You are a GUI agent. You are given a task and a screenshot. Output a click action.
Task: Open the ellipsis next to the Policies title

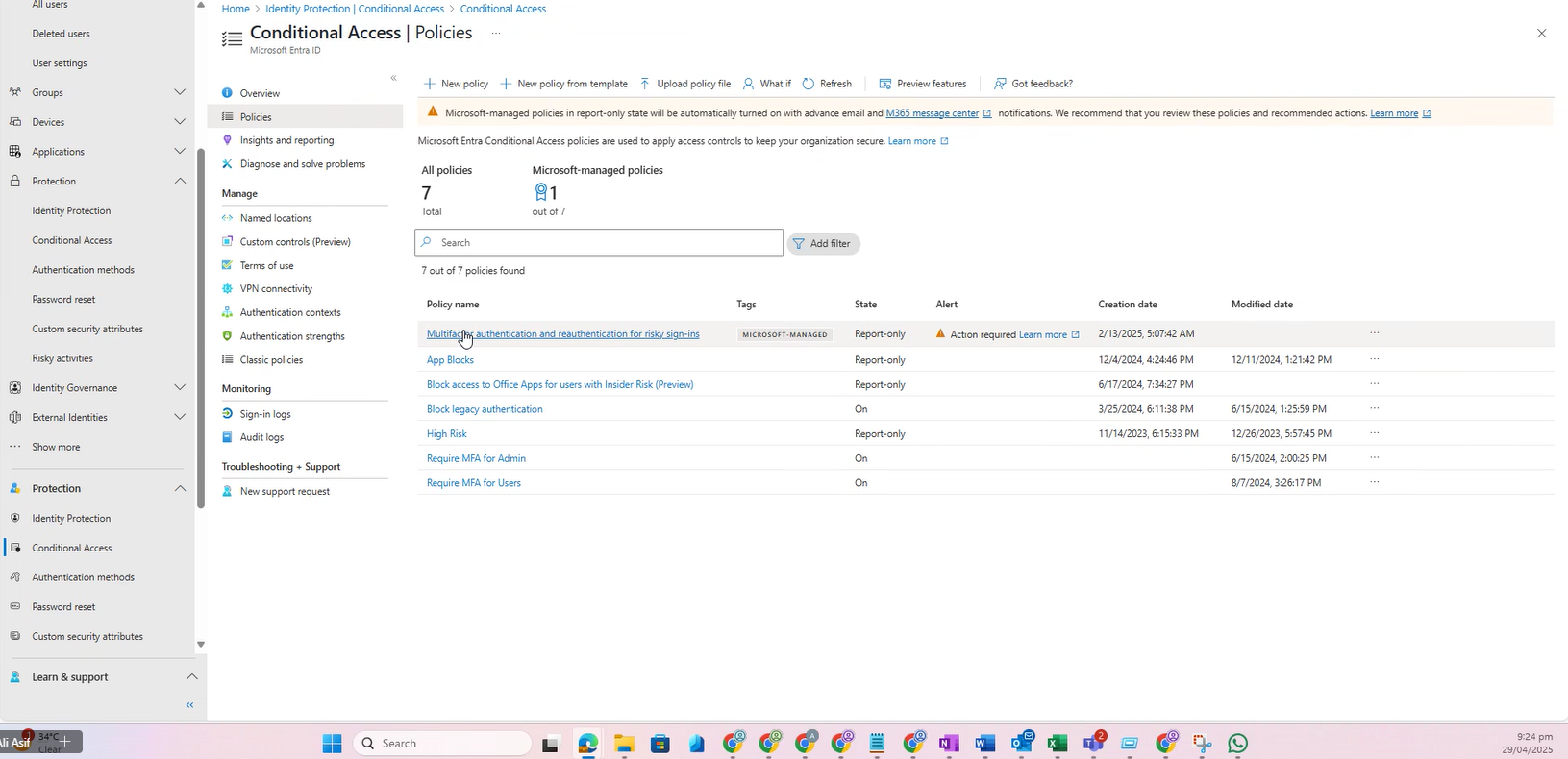496,33
